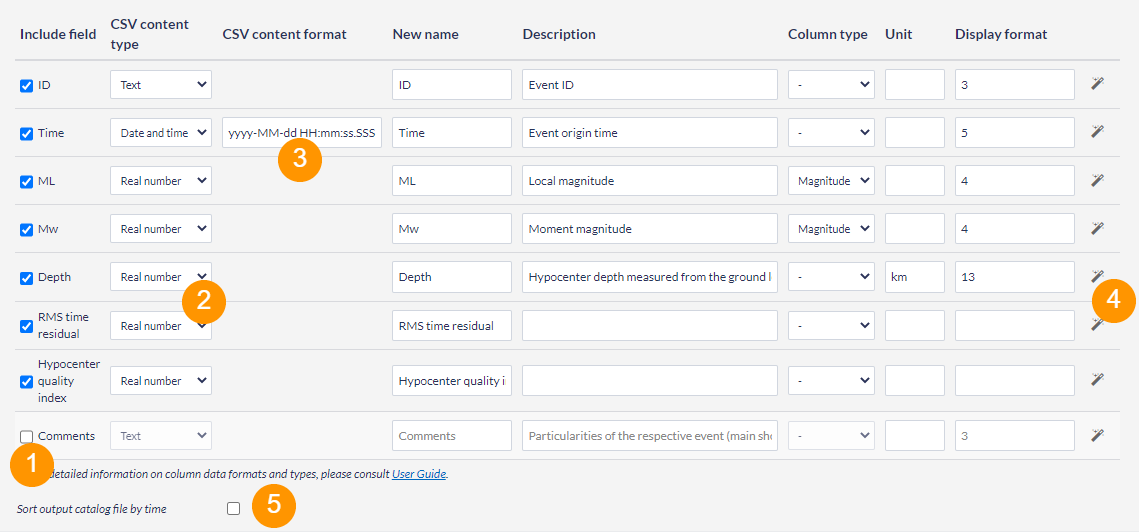Click wand icon for RMS time residual row
1139x532 pixels.
coord(1096,324)
